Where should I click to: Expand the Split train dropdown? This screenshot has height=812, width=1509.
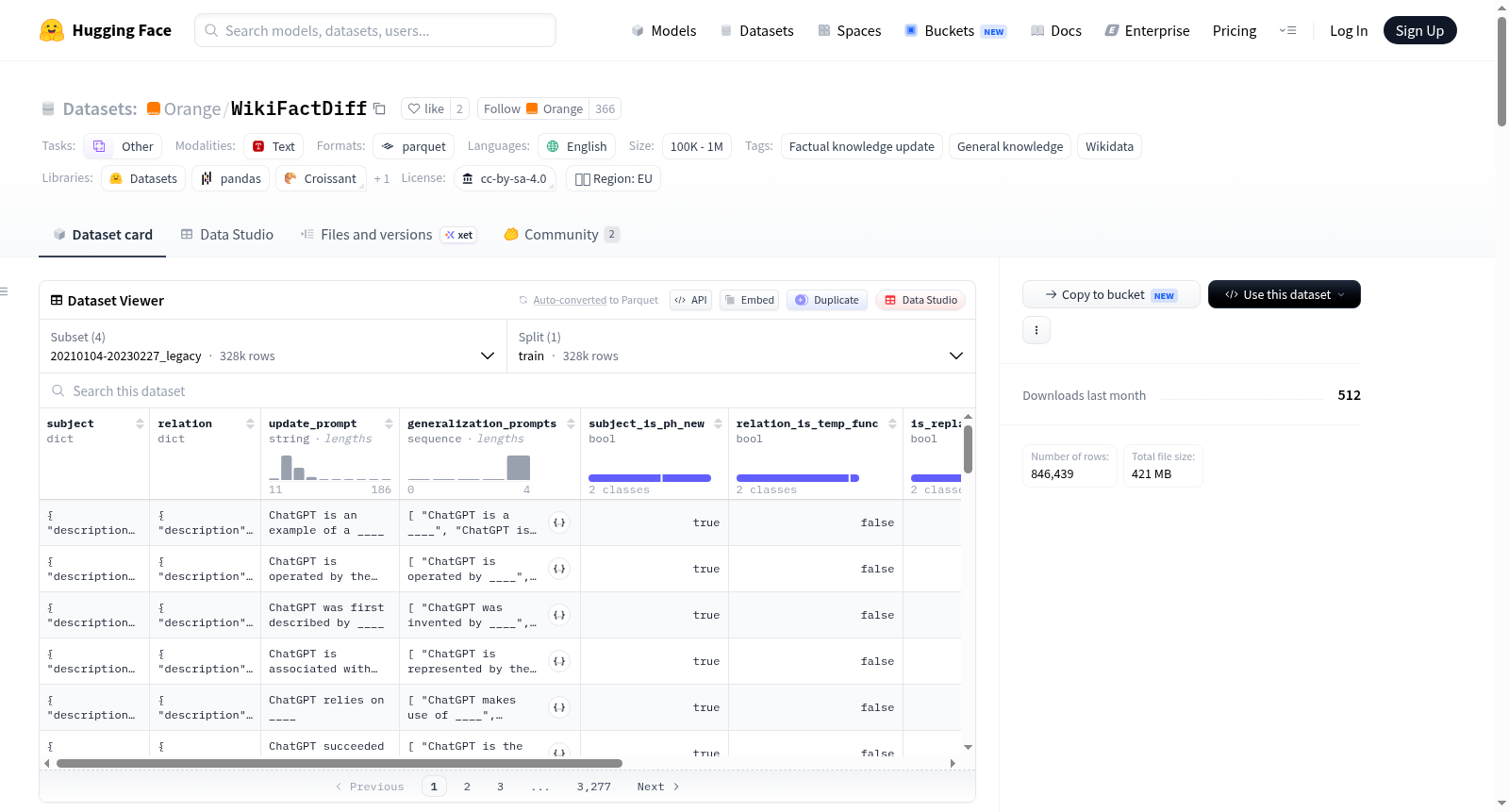tap(741, 346)
